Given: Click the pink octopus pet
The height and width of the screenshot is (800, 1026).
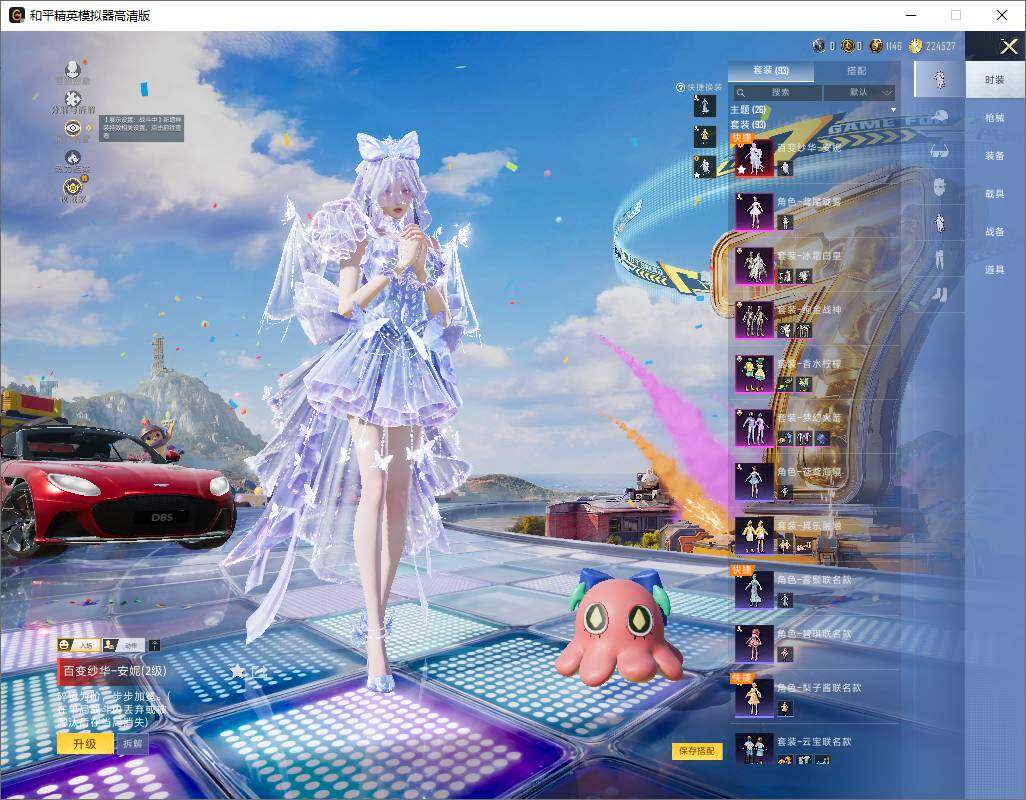Looking at the screenshot, I should pyautogui.click(x=619, y=627).
